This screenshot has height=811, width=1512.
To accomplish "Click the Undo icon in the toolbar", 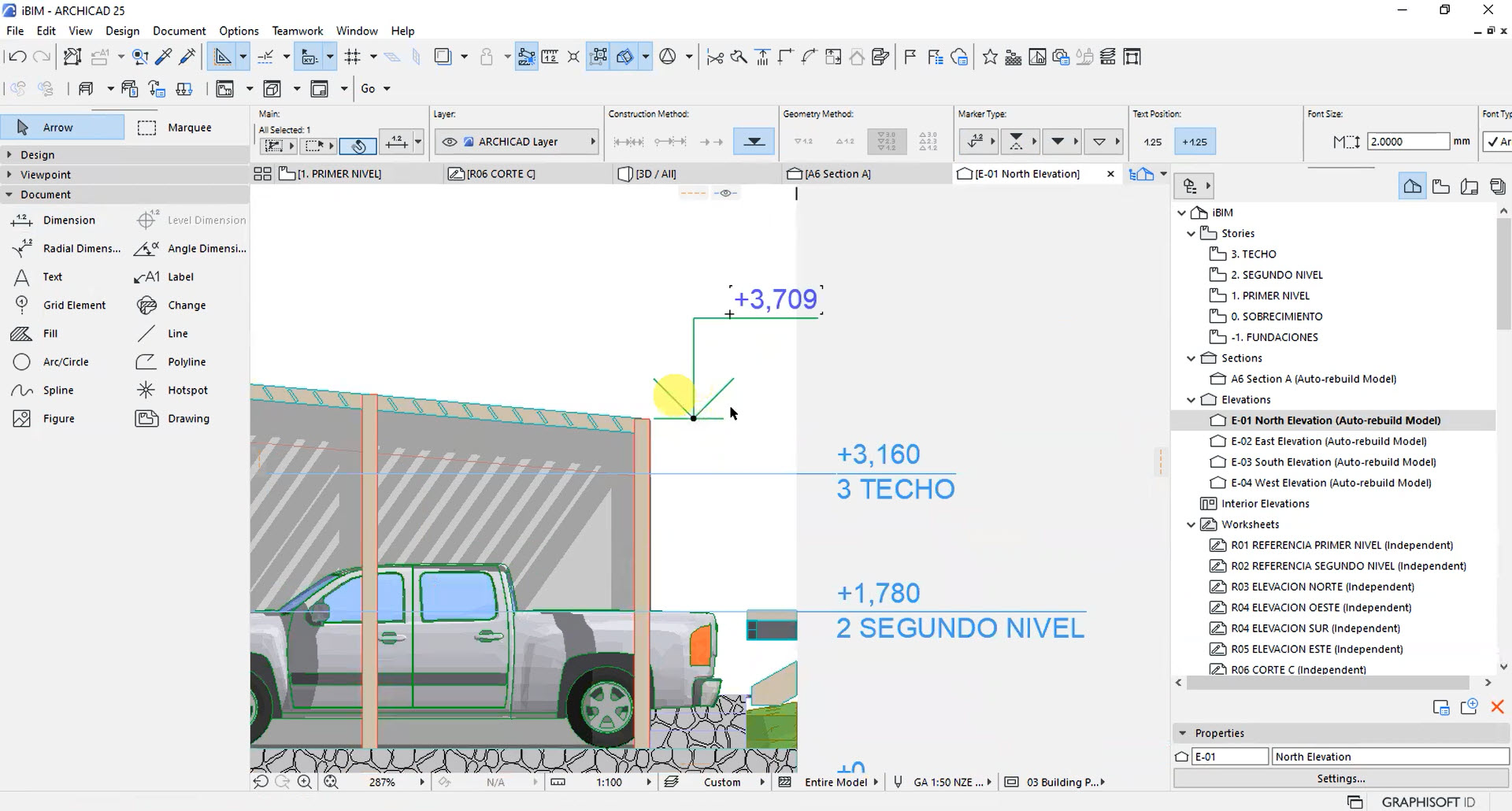I will pos(16,56).
